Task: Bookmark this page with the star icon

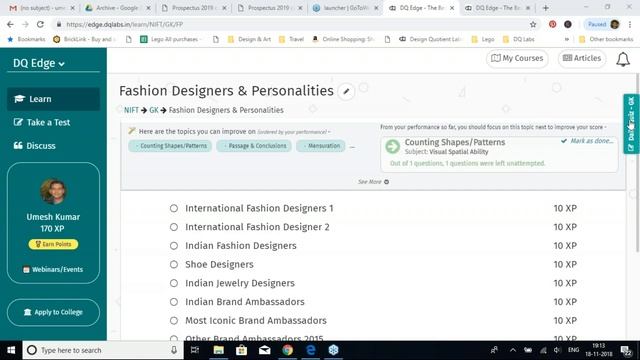Action: pos(533,24)
